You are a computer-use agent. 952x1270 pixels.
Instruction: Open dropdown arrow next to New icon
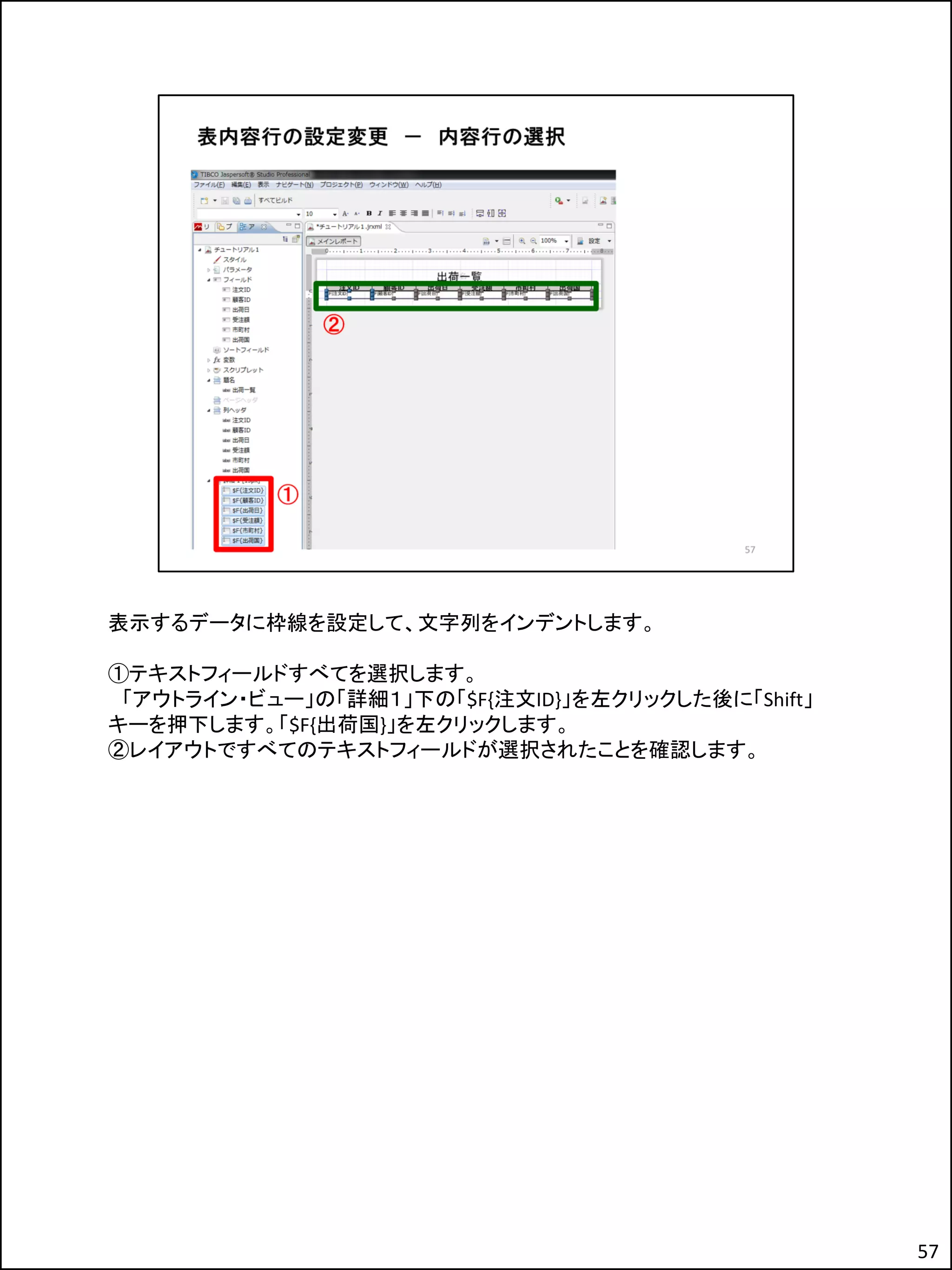215,201
